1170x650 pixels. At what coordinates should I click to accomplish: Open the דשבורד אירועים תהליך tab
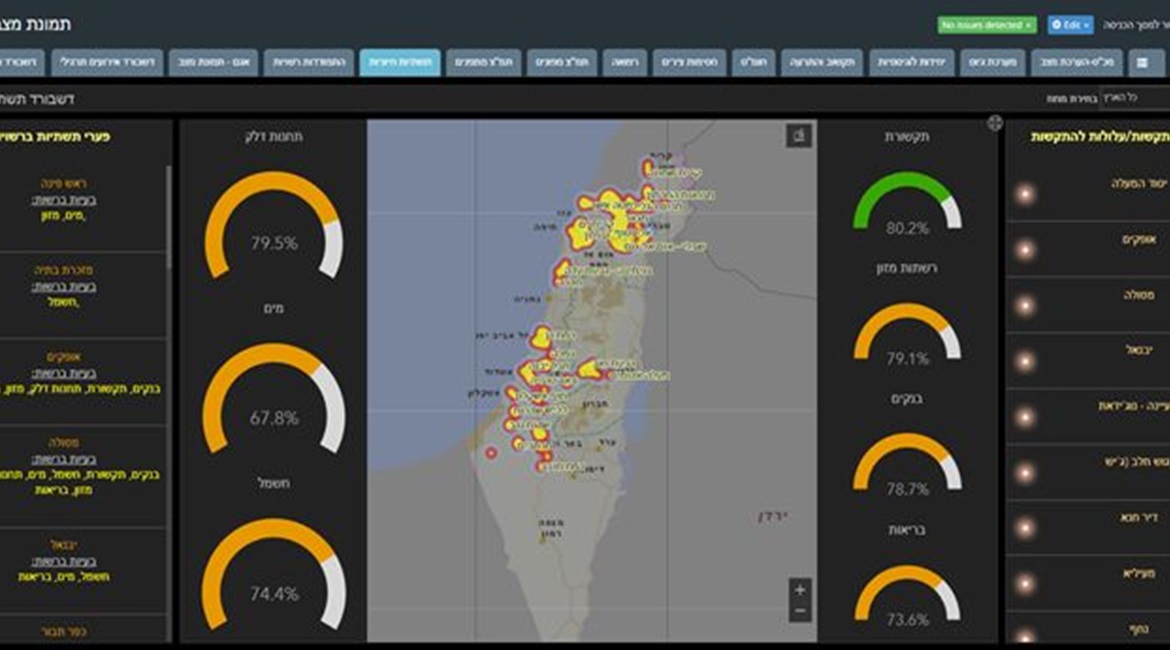pos(107,63)
